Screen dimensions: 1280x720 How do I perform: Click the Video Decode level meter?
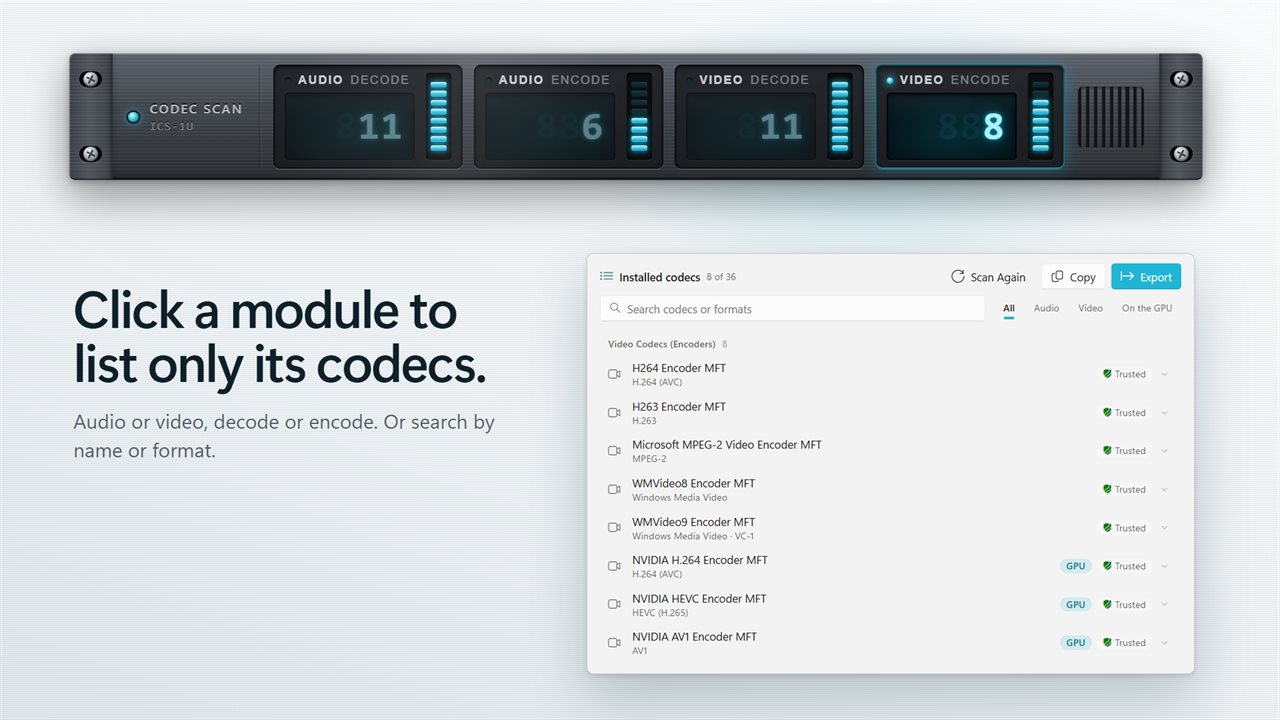tap(839, 116)
